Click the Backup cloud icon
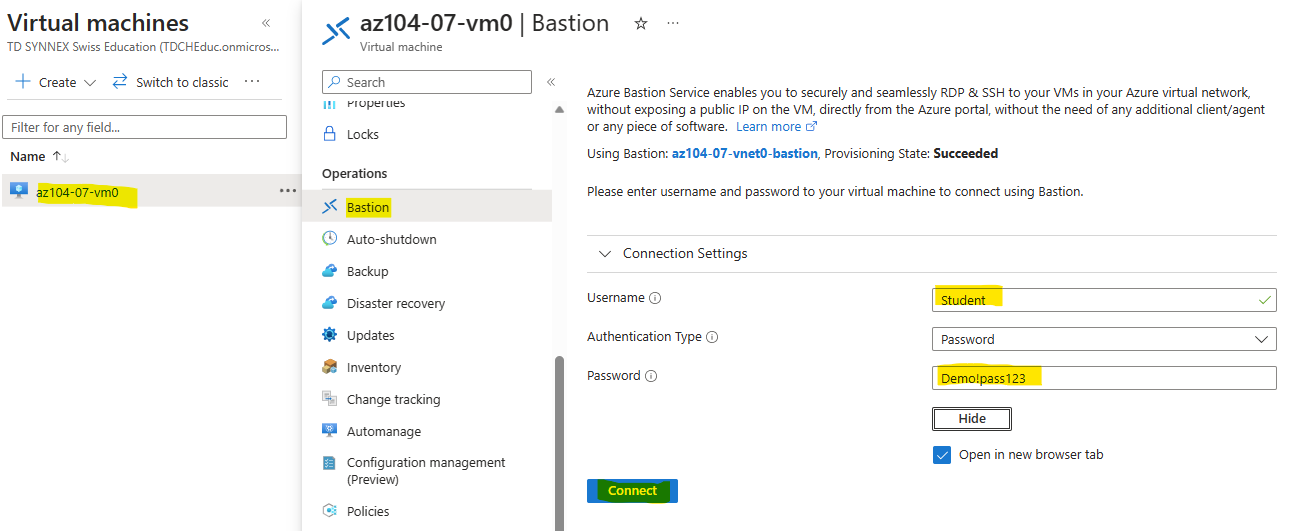1305x531 pixels. [330, 271]
